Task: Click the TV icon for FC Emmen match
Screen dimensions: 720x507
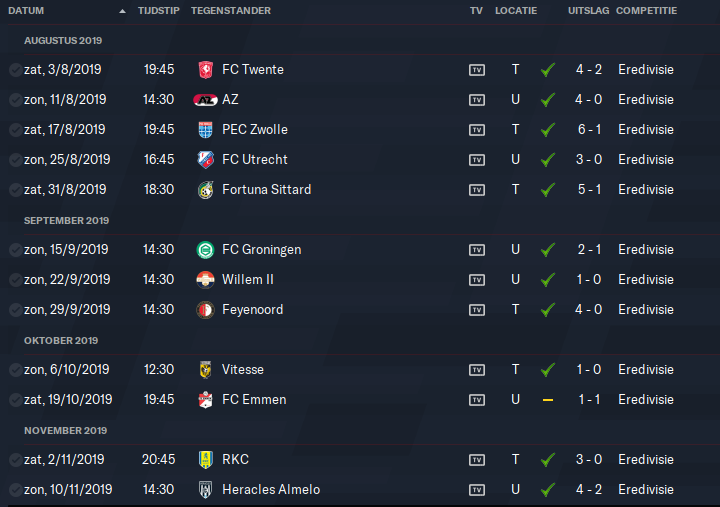Action: (477, 400)
